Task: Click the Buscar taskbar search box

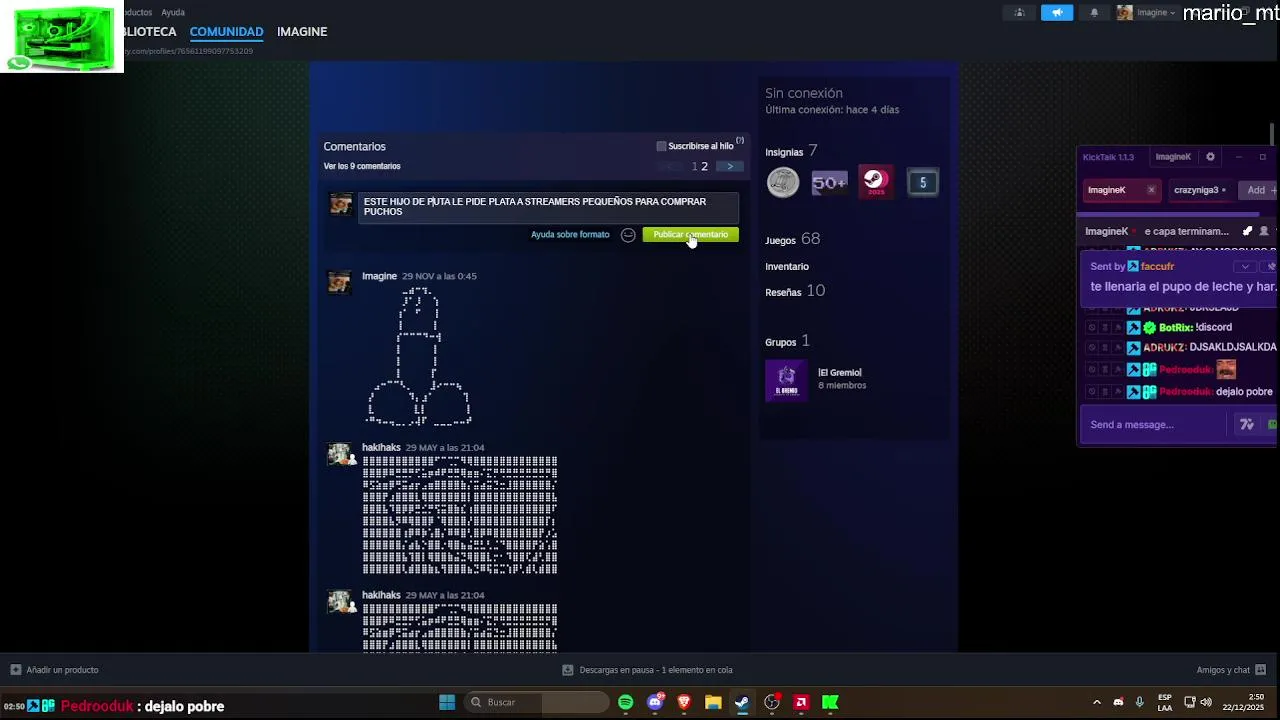Action: point(537,702)
